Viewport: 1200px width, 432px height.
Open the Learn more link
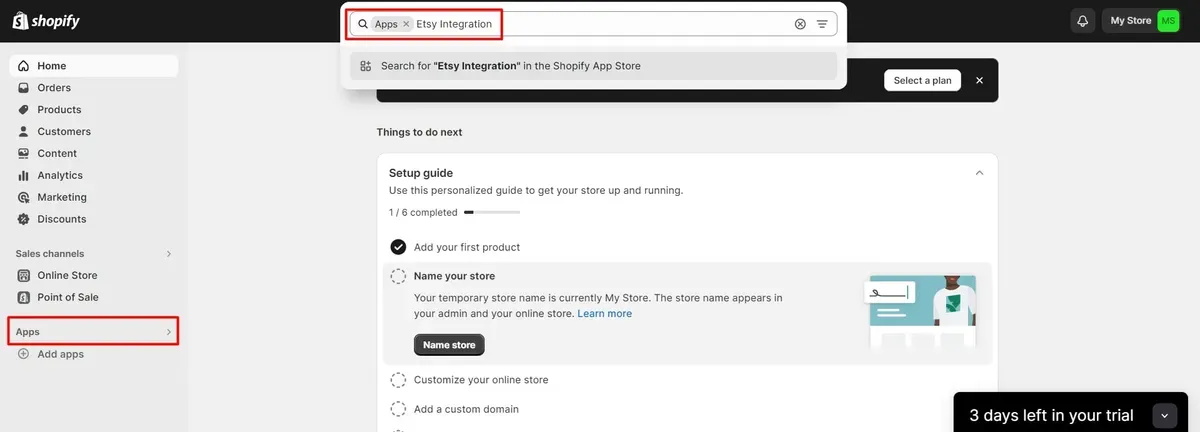click(605, 314)
